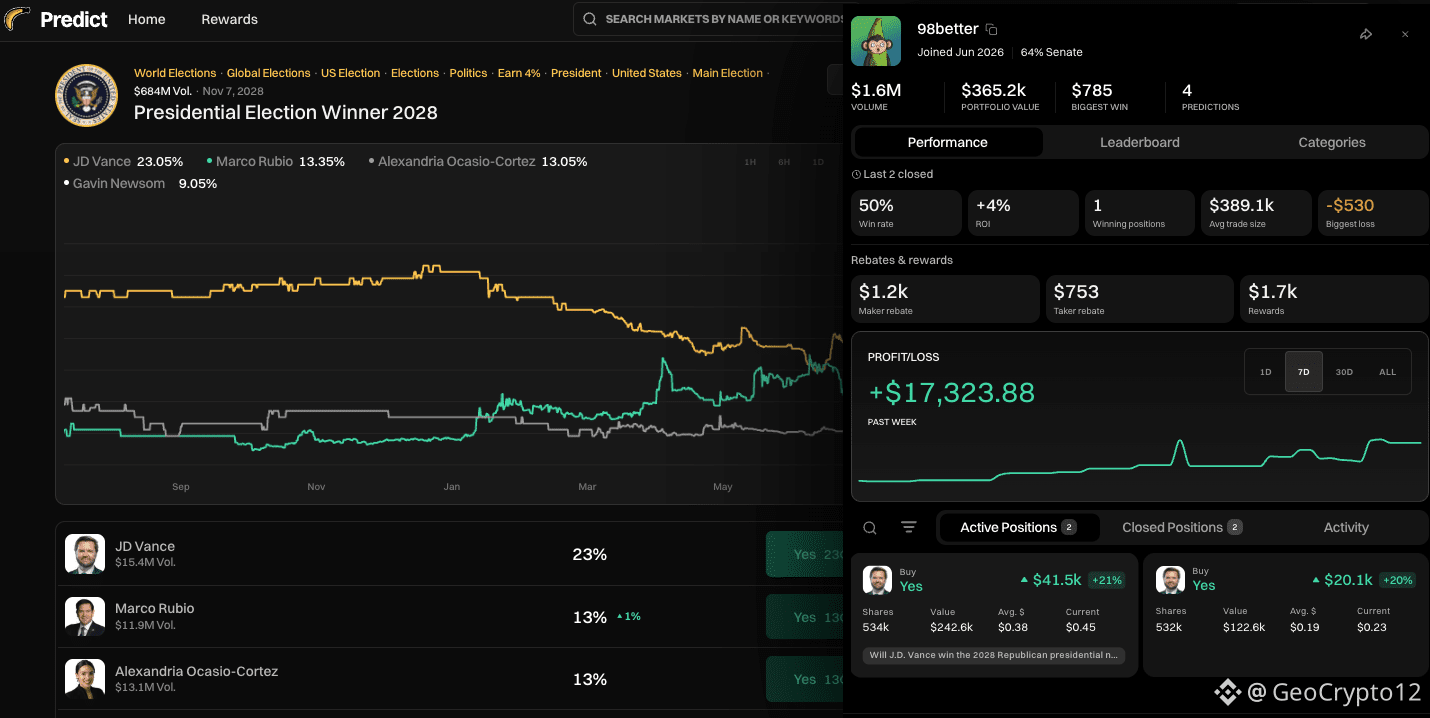This screenshot has width=1430, height=718.
Task: Click the presidential seal market icon
Action: (86, 96)
